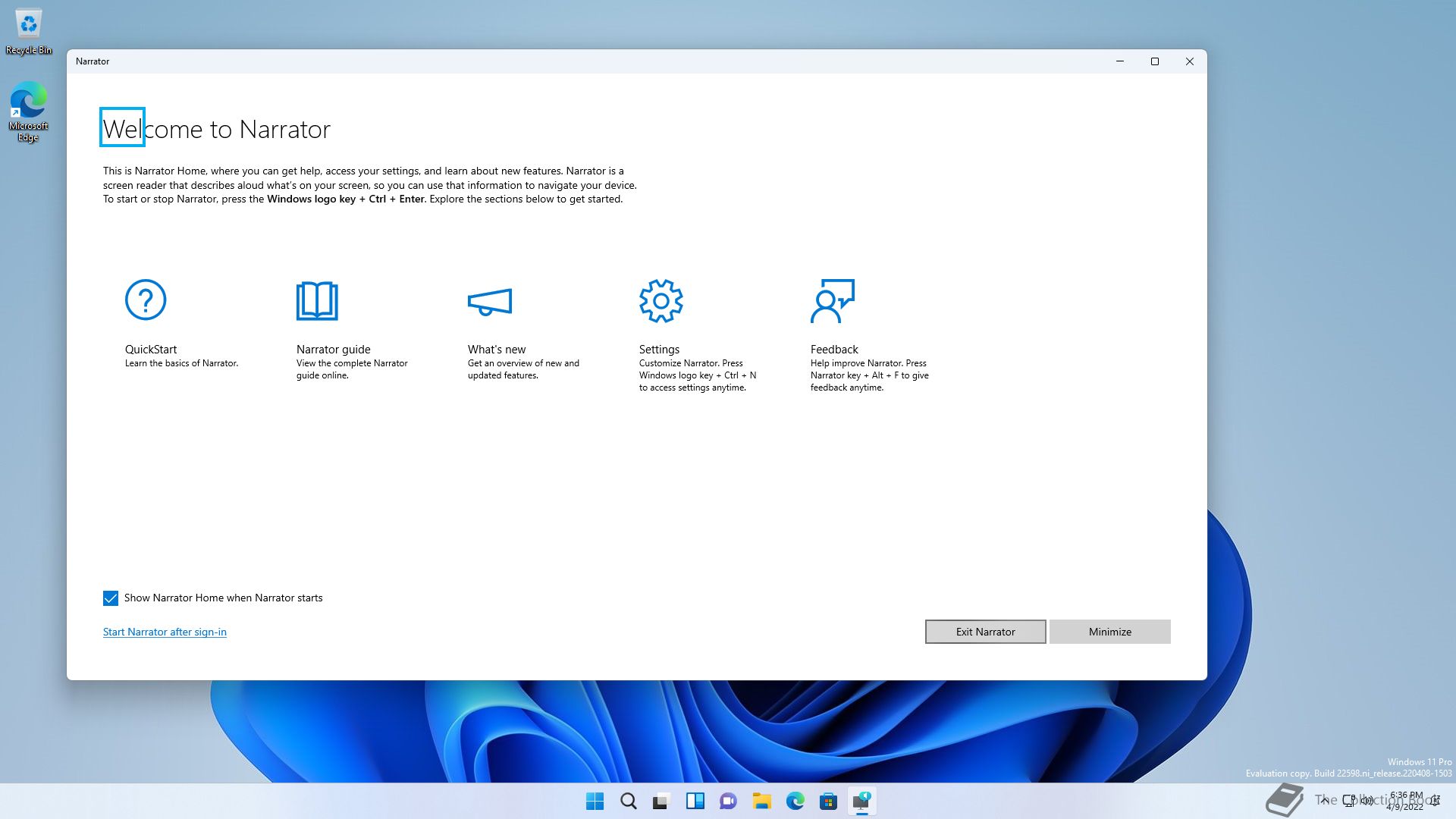Click the Feedback person icon
Viewport: 1456px width, 819px height.
pyautogui.click(x=833, y=300)
